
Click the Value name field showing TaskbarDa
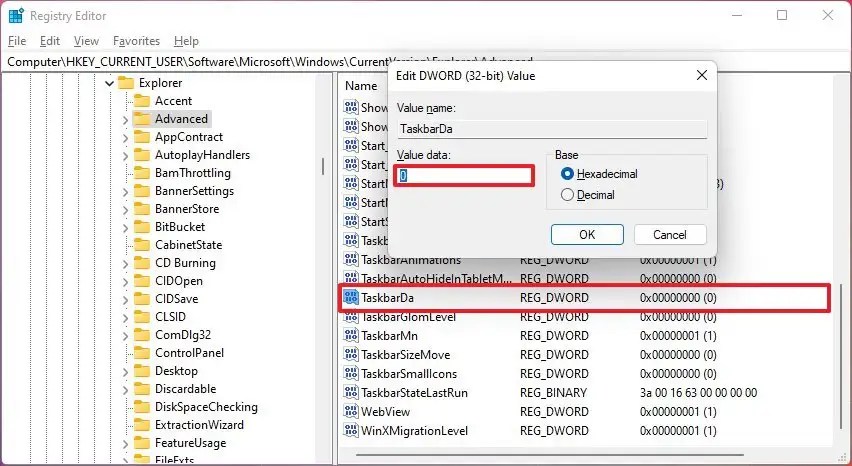(552, 129)
